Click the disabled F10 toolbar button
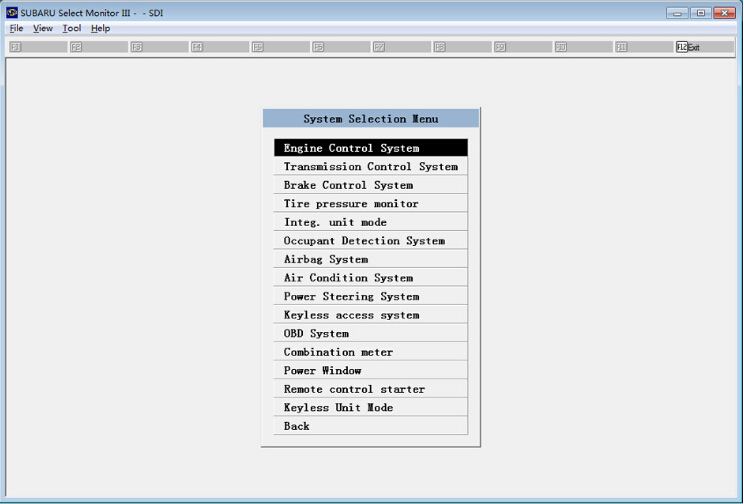This screenshot has height=504, width=744. pos(583,47)
